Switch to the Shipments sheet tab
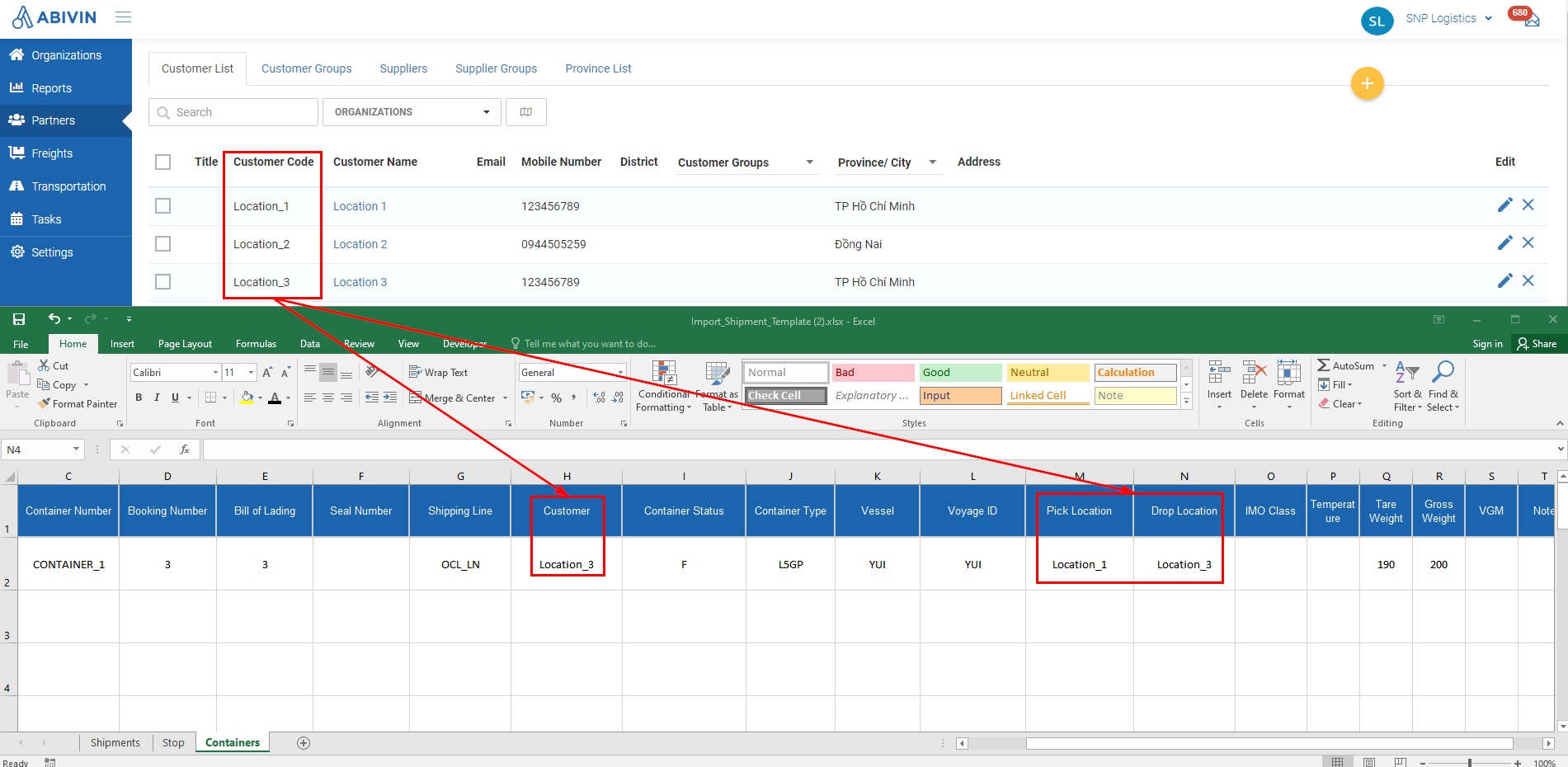Screen dimensions: 1568x767 115,743
